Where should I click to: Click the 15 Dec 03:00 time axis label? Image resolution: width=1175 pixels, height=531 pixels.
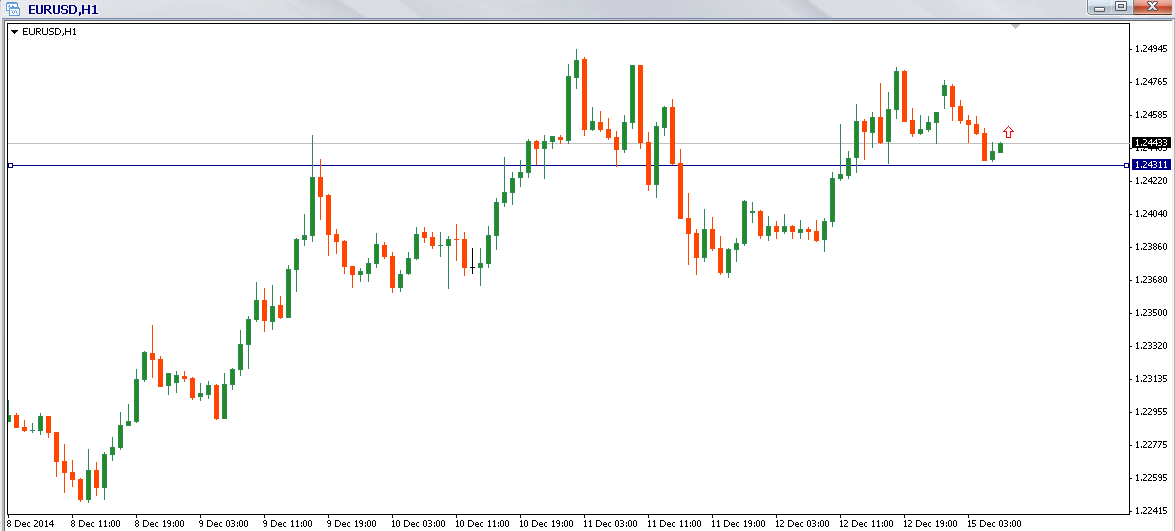point(994,524)
